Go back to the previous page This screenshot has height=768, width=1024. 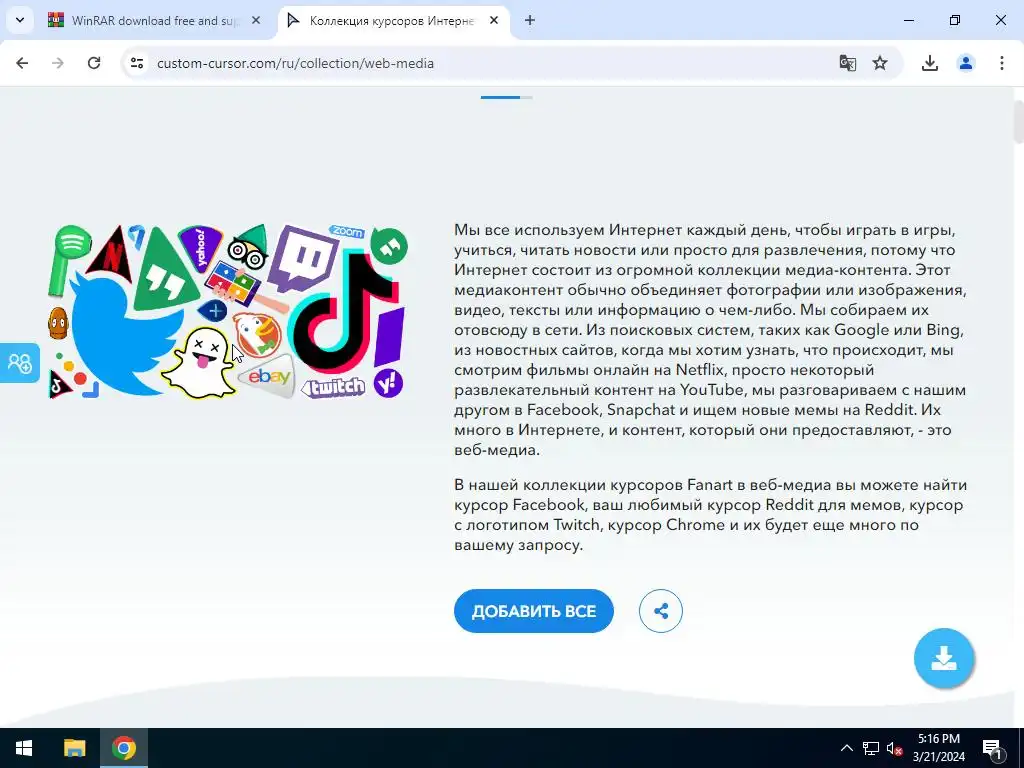pos(22,63)
